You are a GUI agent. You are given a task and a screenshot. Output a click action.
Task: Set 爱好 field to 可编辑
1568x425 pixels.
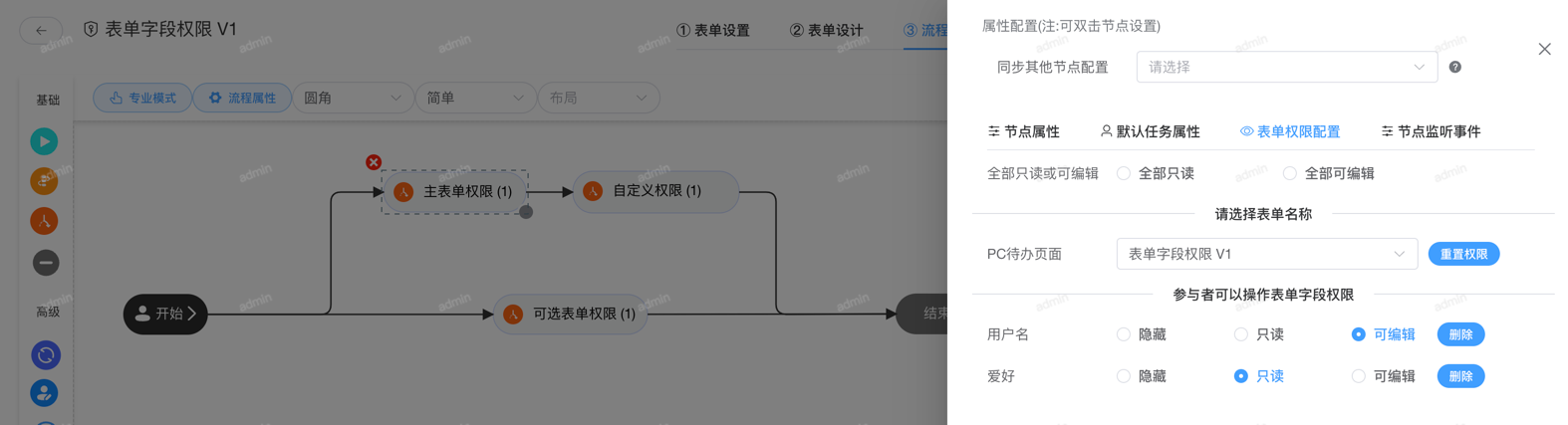click(x=1359, y=376)
